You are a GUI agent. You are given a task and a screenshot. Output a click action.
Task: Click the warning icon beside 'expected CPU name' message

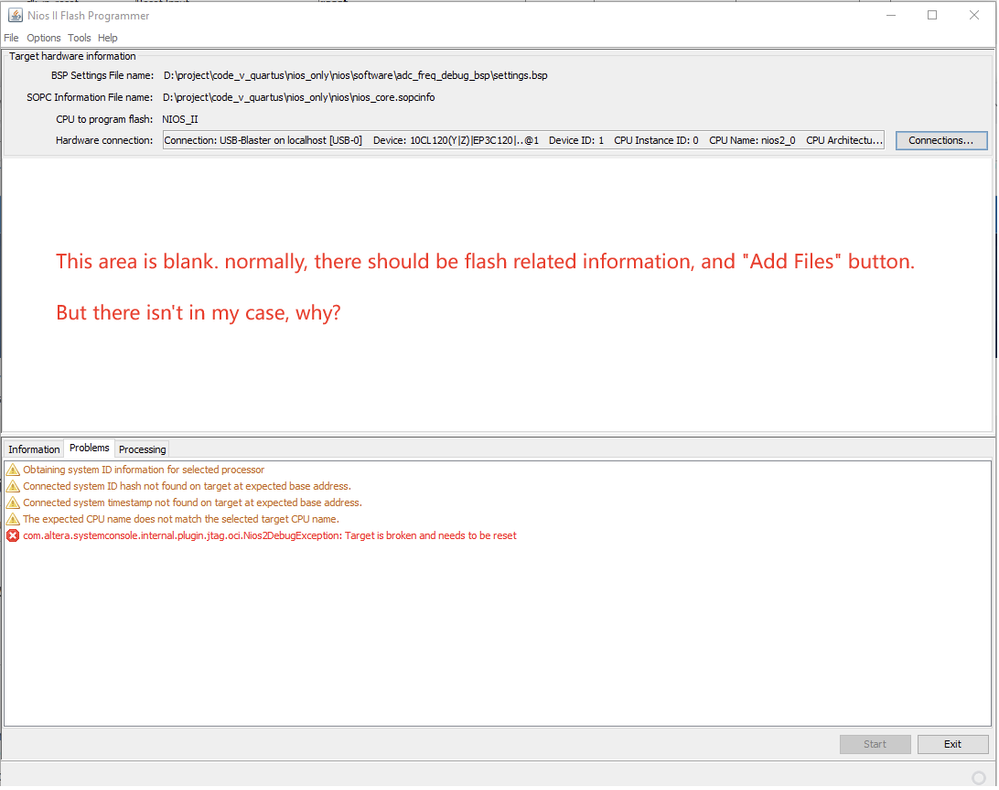[x=13, y=519]
